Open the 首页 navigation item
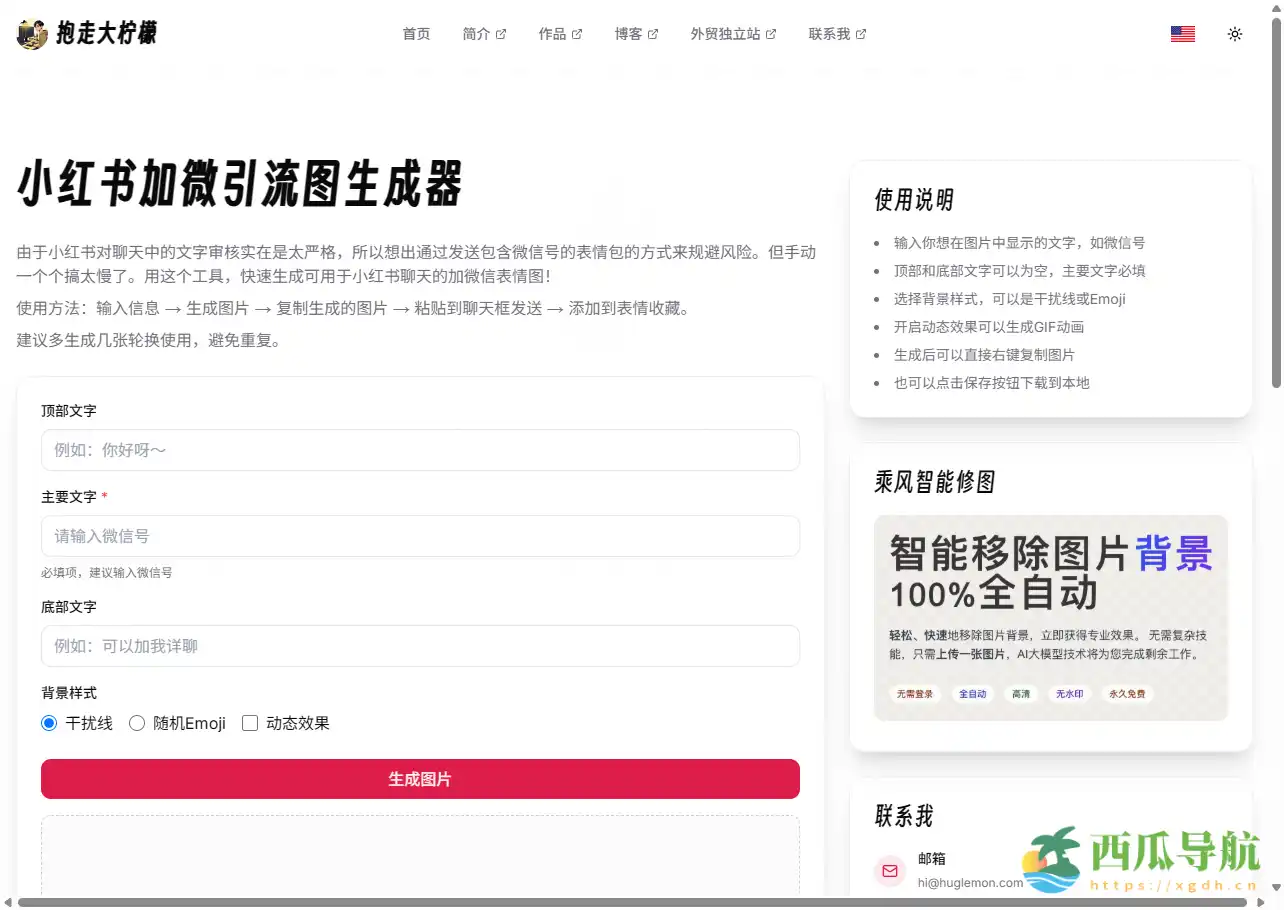The width and height of the screenshot is (1284, 910). [x=416, y=33]
